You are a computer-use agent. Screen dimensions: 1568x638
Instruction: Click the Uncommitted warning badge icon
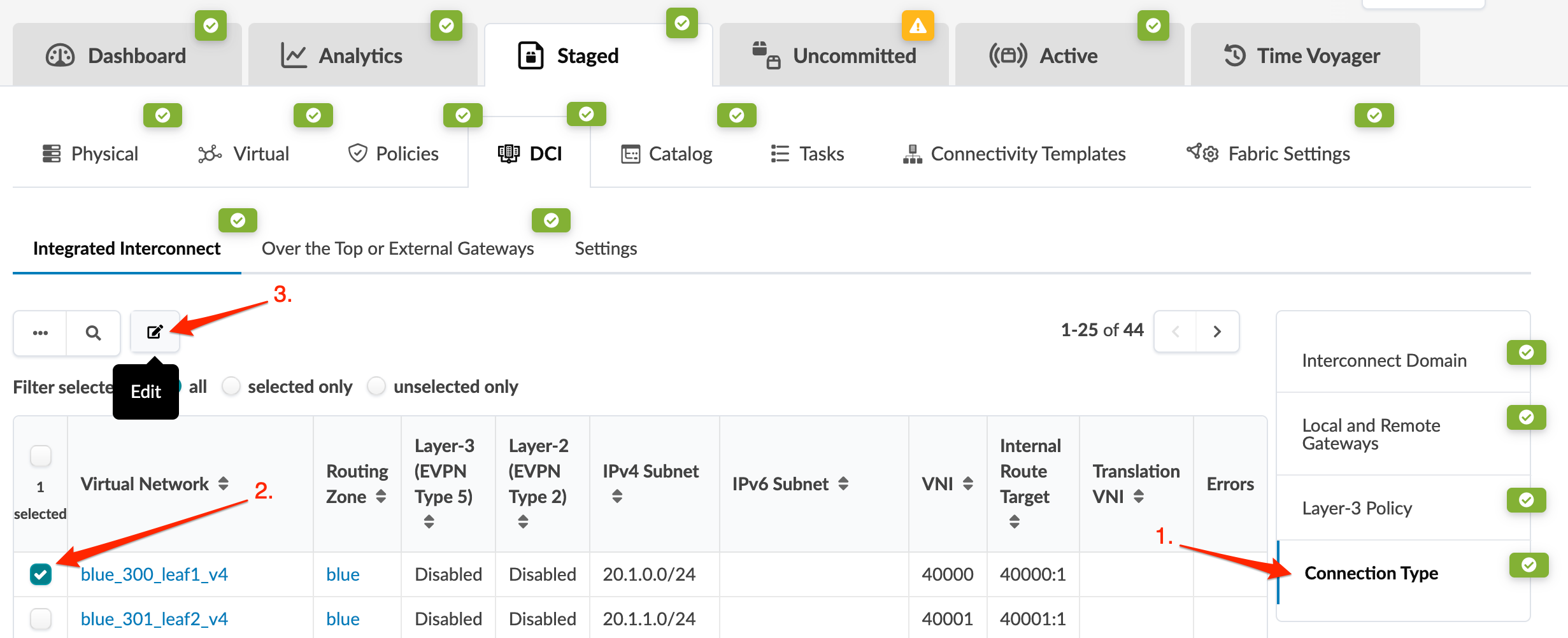pos(917,25)
